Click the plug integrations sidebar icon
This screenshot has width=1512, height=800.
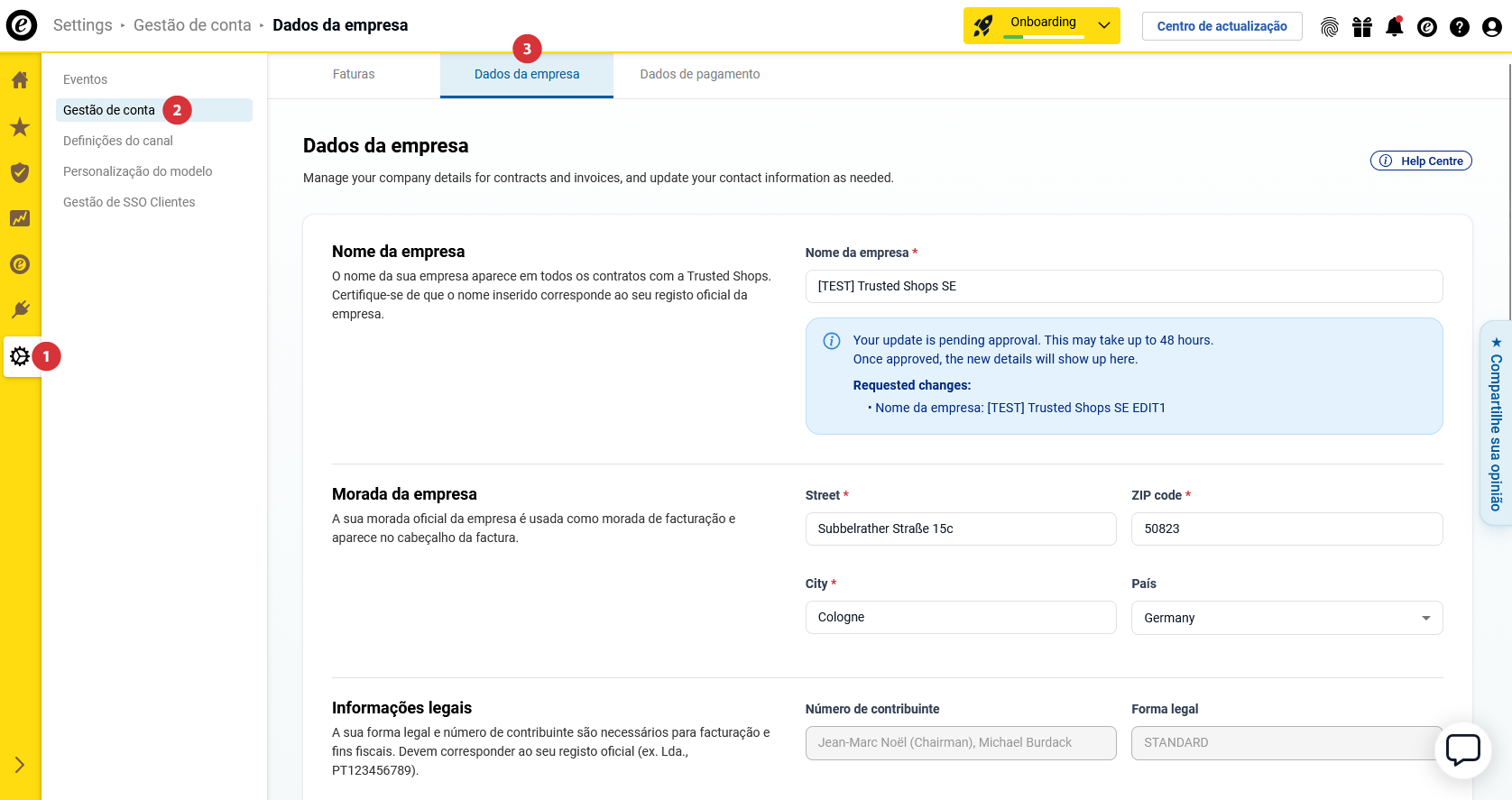(x=20, y=310)
